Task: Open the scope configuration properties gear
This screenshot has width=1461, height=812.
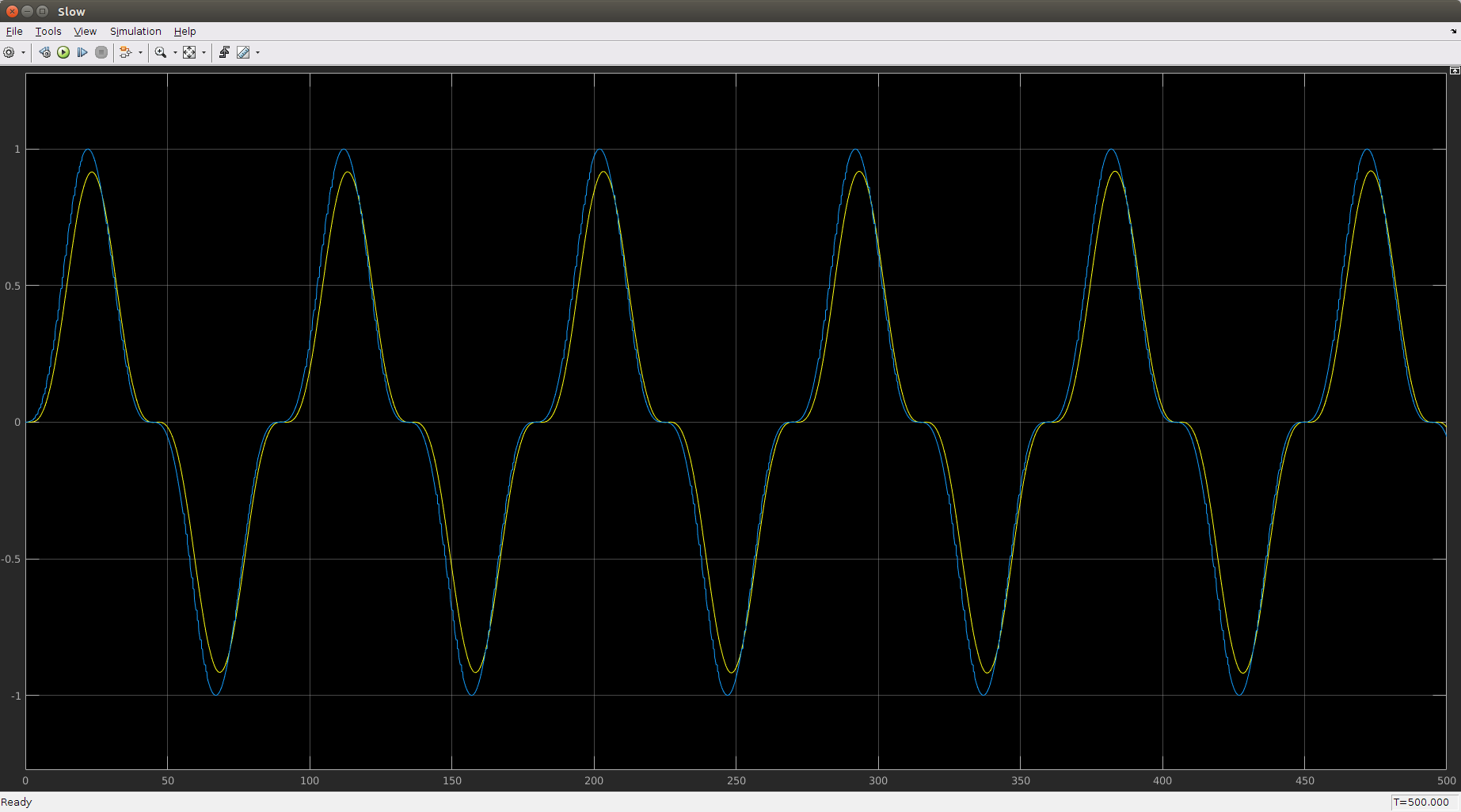Action: coord(9,52)
